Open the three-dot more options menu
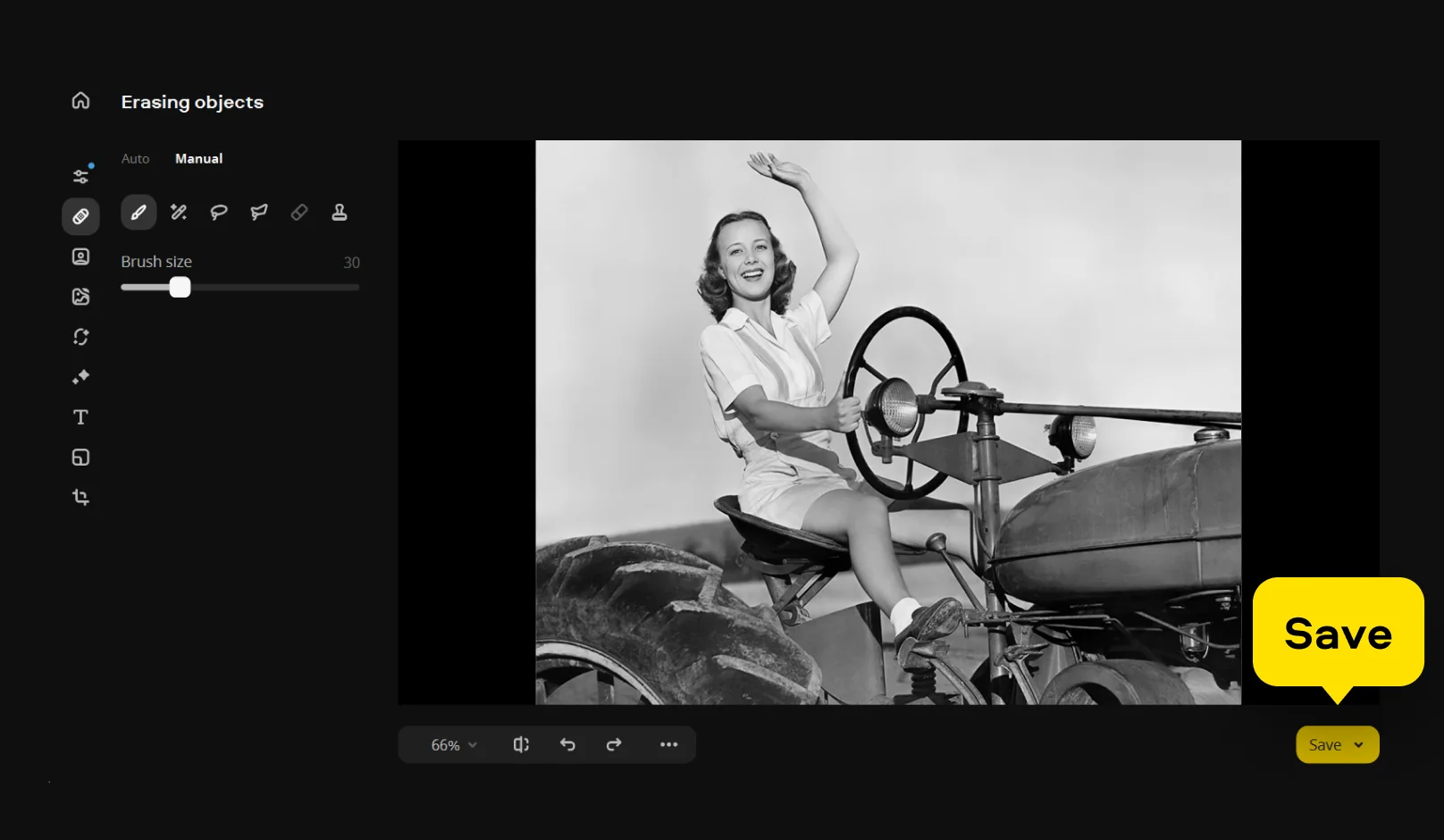The width and height of the screenshot is (1444, 840). 668,744
